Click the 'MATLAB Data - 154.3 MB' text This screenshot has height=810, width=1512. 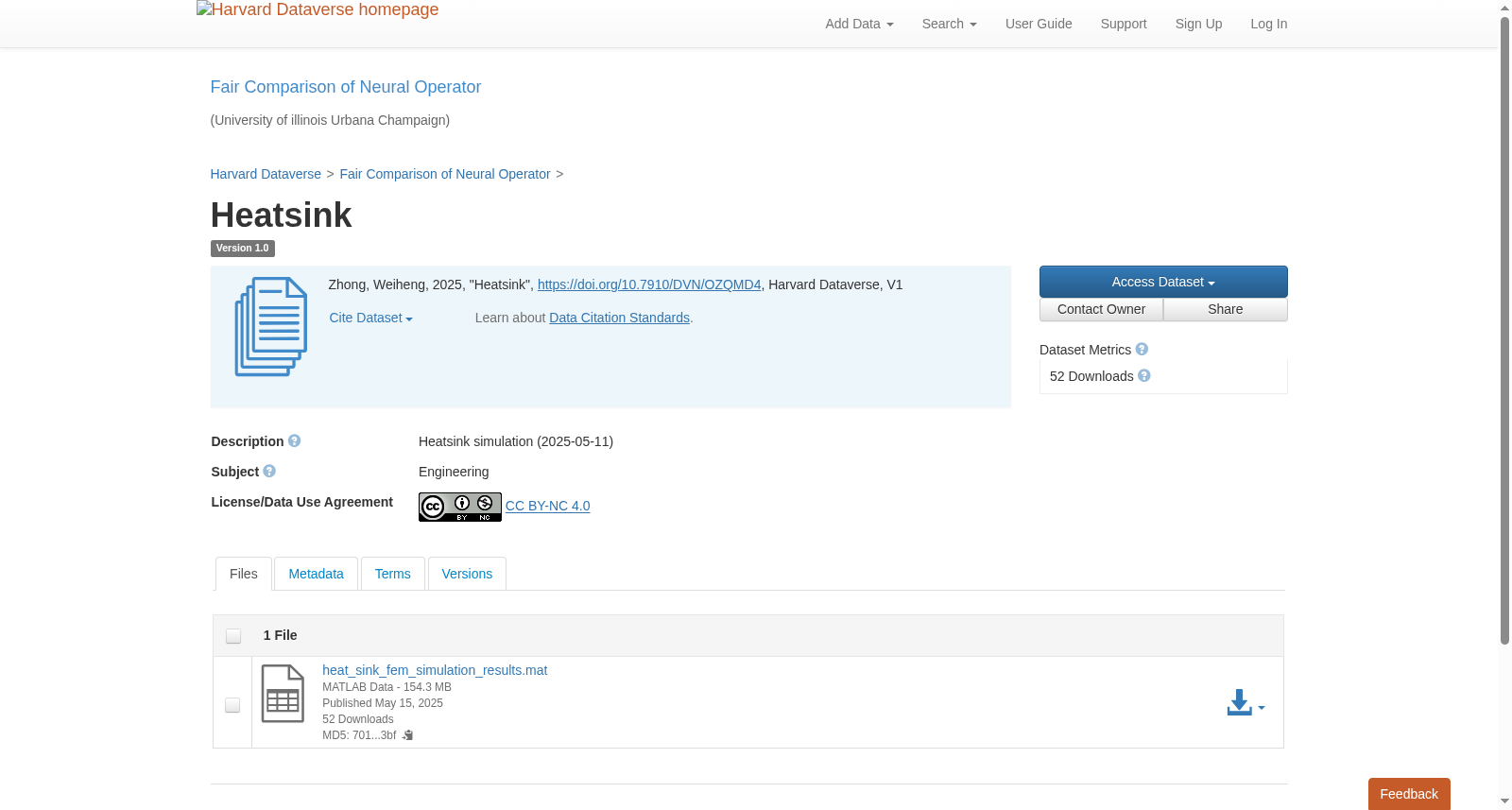[387, 687]
